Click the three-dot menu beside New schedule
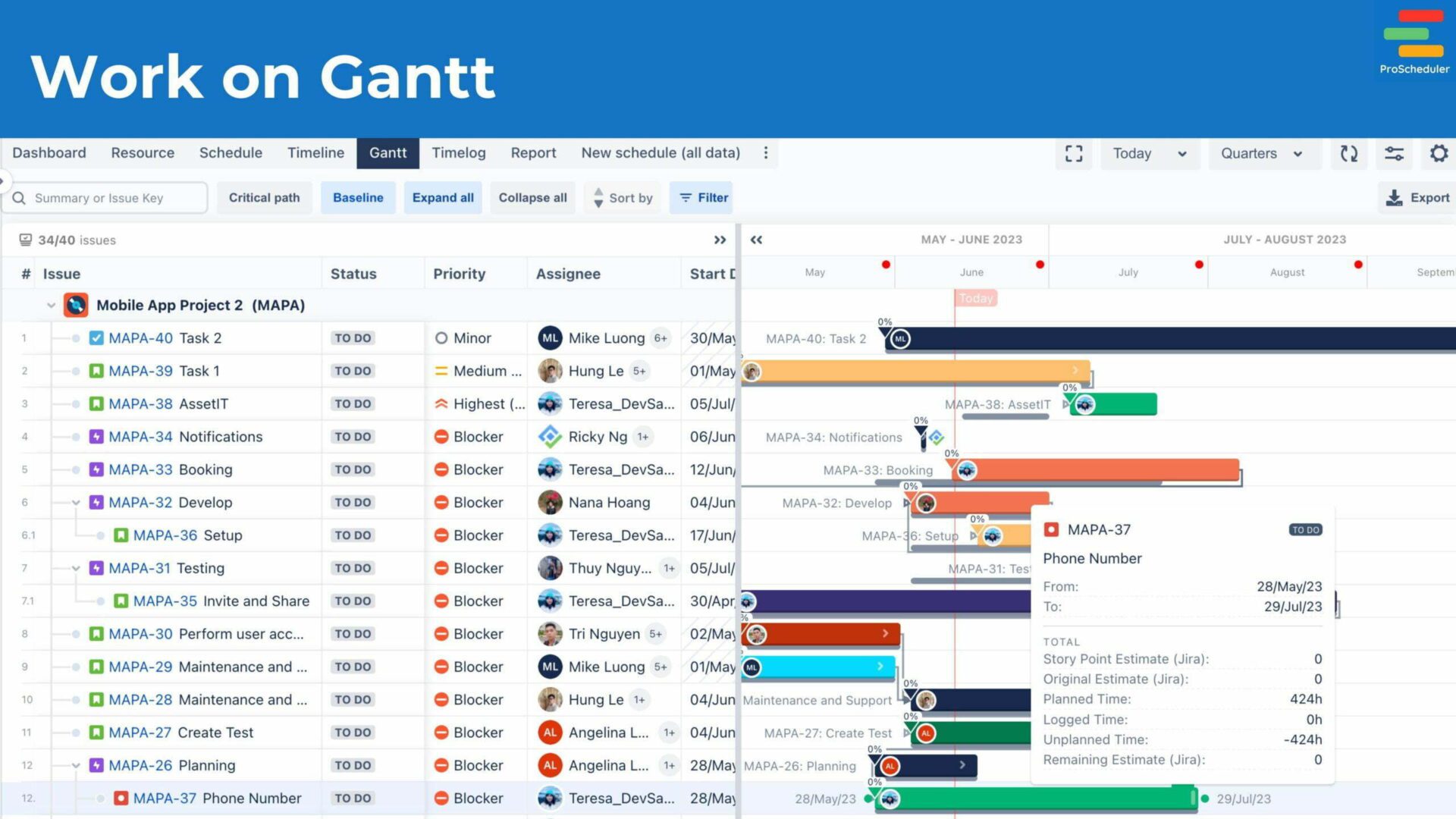The image size is (1456, 819). pos(766,153)
